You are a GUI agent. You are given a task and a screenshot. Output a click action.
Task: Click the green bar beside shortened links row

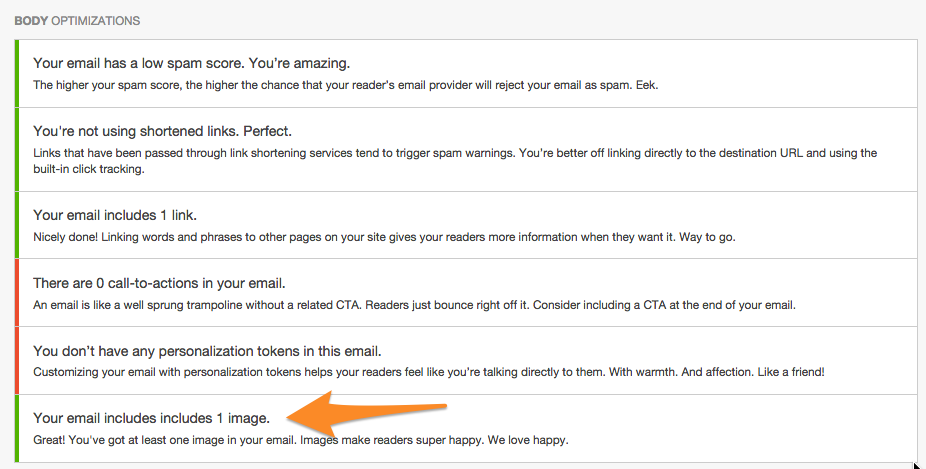click(17, 149)
